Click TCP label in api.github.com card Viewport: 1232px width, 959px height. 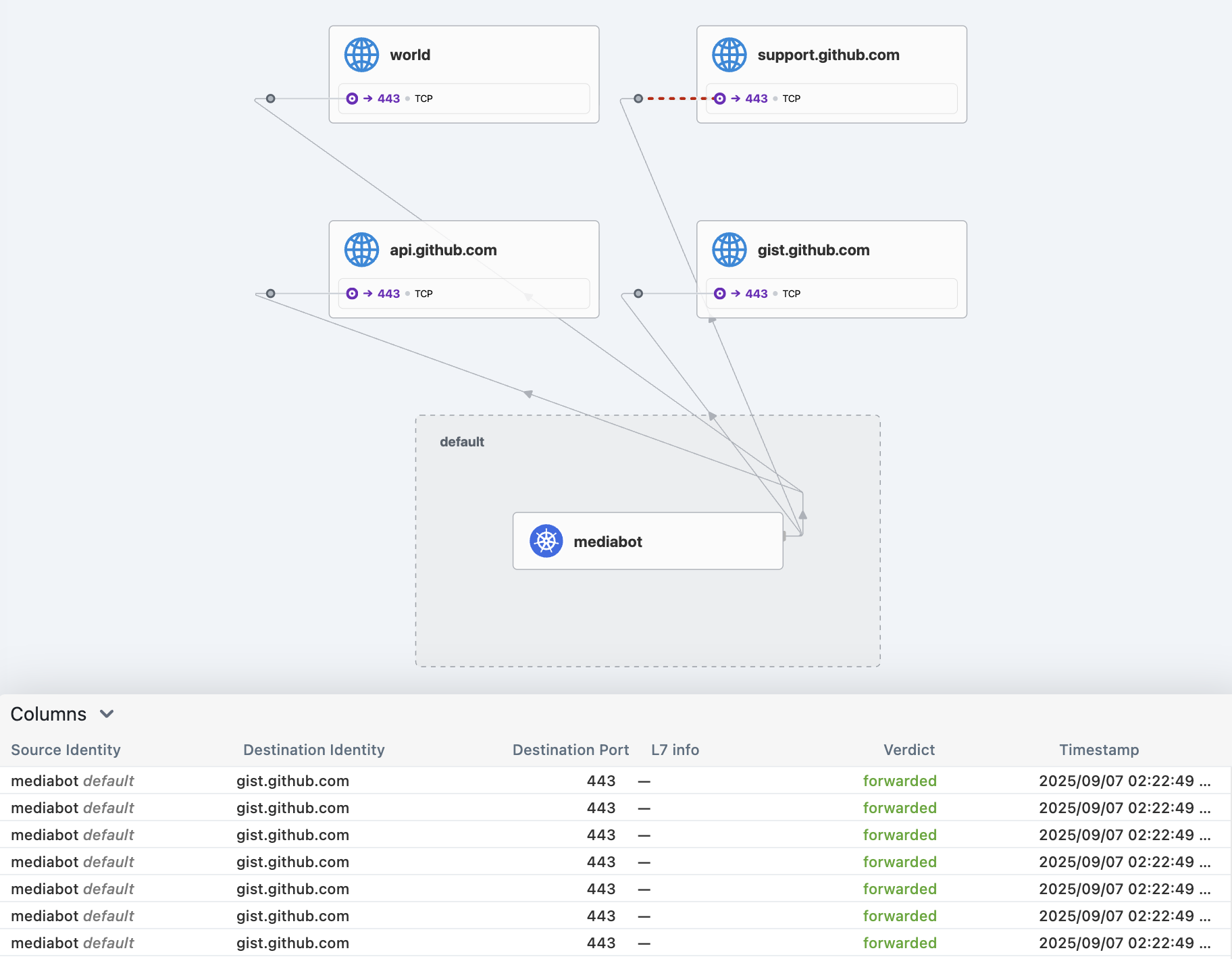click(x=423, y=294)
